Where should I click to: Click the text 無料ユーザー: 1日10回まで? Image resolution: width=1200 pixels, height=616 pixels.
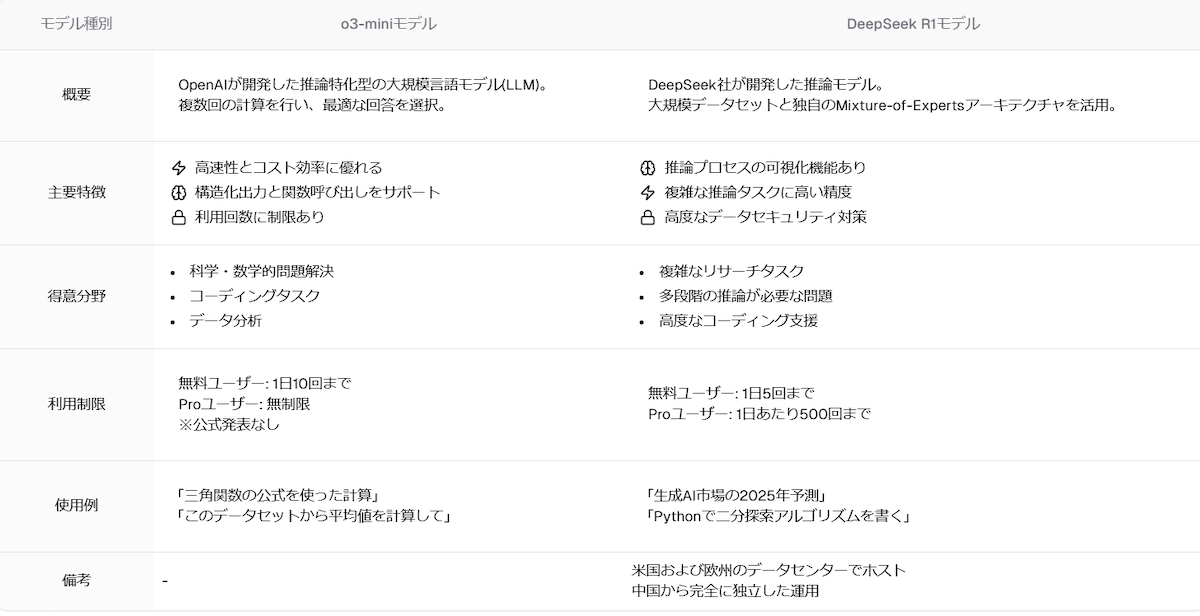[x=265, y=384]
